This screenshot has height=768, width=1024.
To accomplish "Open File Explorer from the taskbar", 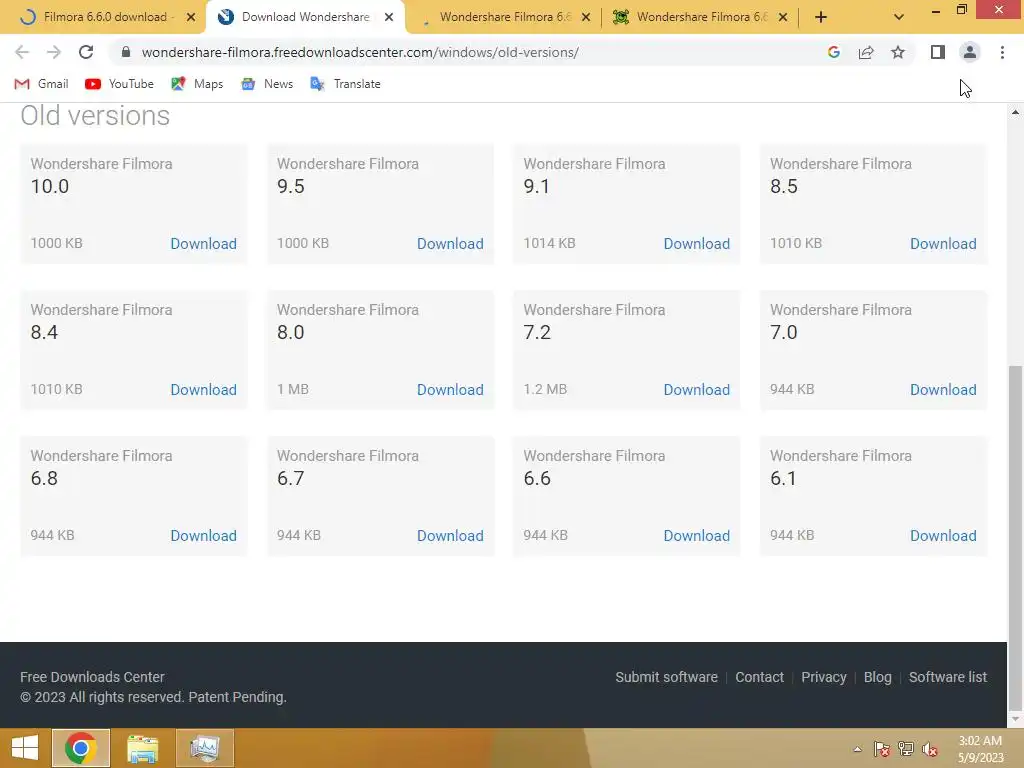I will pos(142,748).
